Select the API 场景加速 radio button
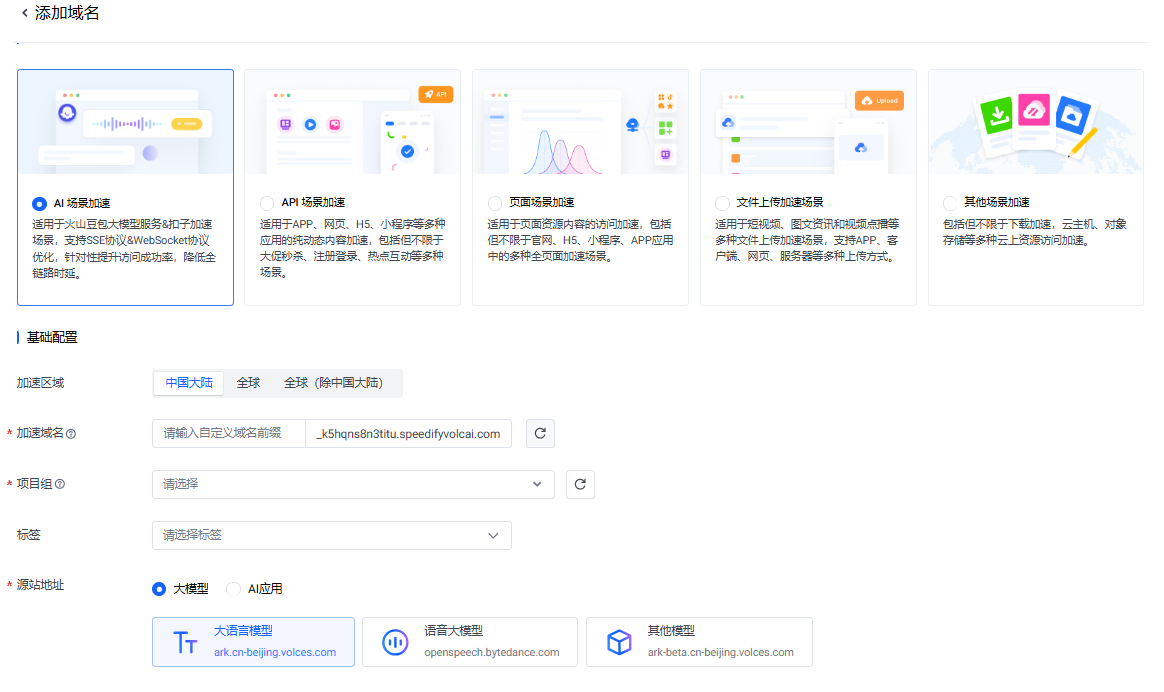This screenshot has width=1164, height=692. [x=267, y=203]
